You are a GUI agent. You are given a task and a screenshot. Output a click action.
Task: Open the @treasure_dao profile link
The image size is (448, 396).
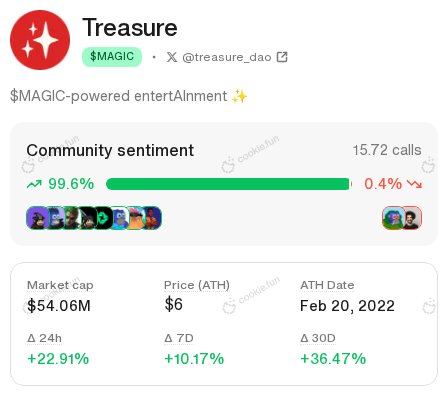[x=227, y=57]
